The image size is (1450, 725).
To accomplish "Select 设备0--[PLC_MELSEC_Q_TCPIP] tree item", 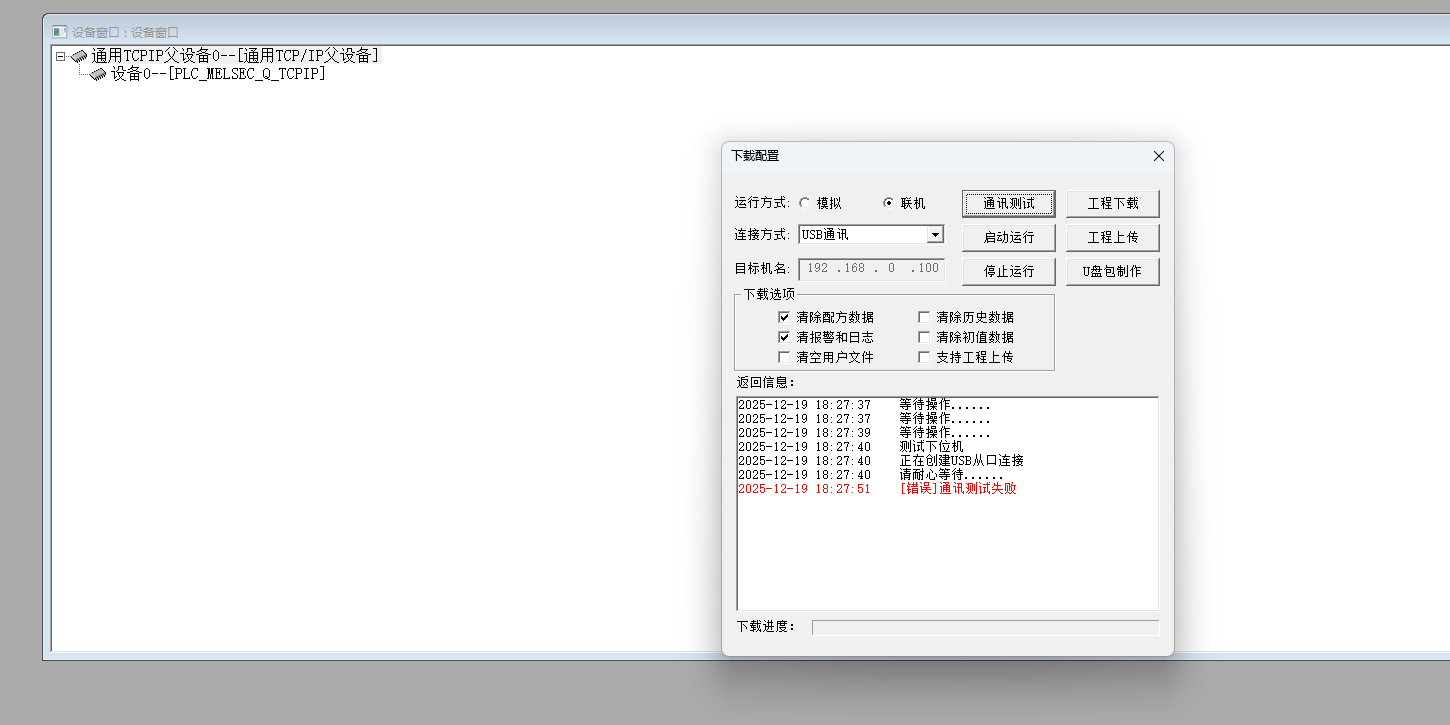I will pyautogui.click(x=217, y=74).
